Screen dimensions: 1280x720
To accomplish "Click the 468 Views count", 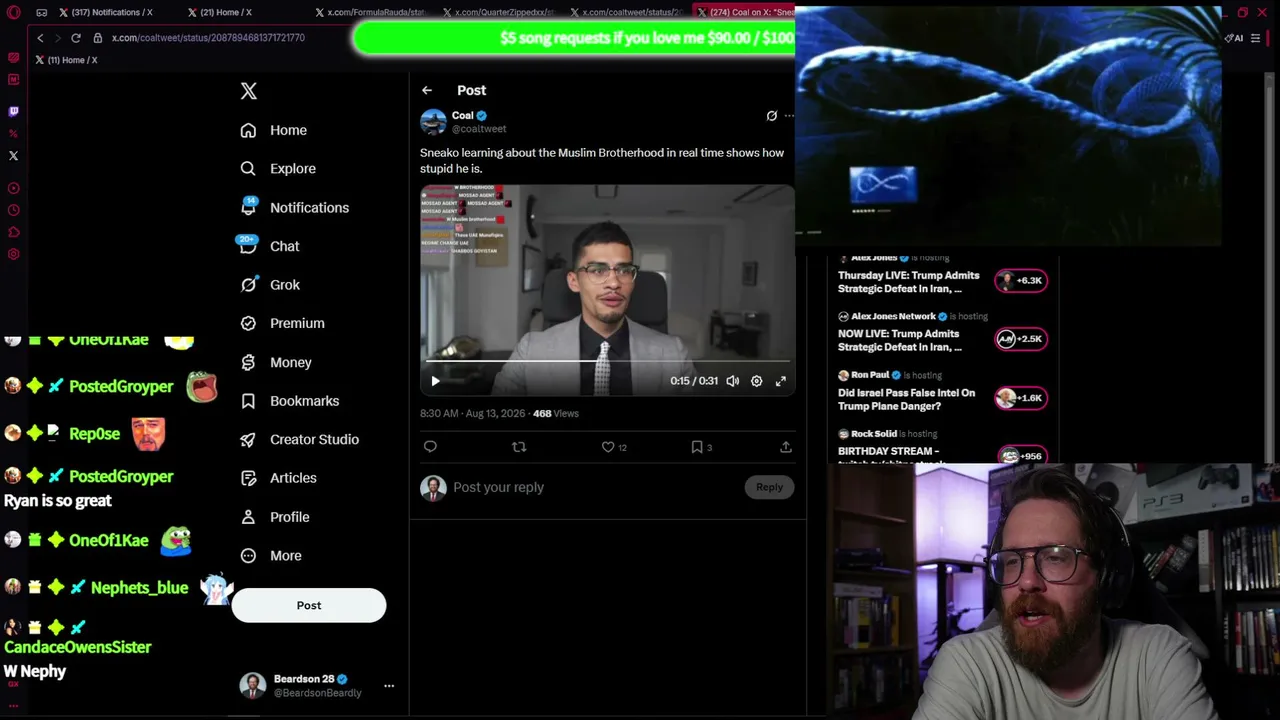I will tap(556, 413).
